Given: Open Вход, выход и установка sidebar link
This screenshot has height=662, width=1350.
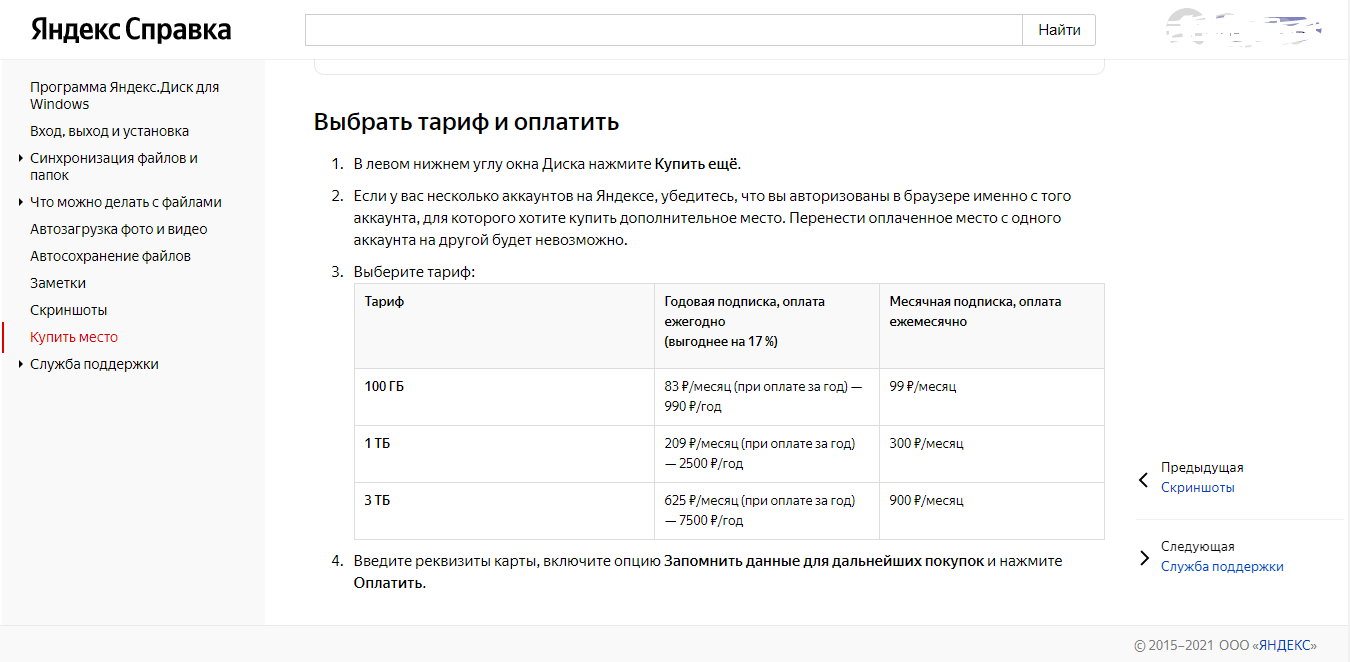Looking at the screenshot, I should click(x=109, y=131).
